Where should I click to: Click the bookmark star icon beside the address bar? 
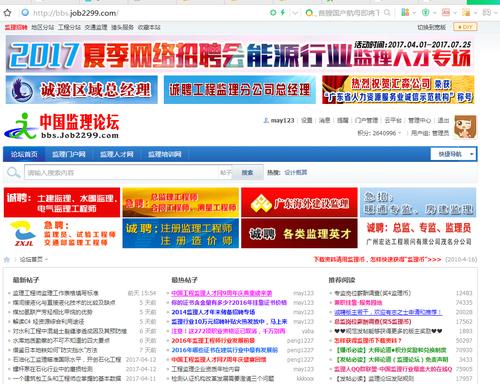tap(7, 13)
